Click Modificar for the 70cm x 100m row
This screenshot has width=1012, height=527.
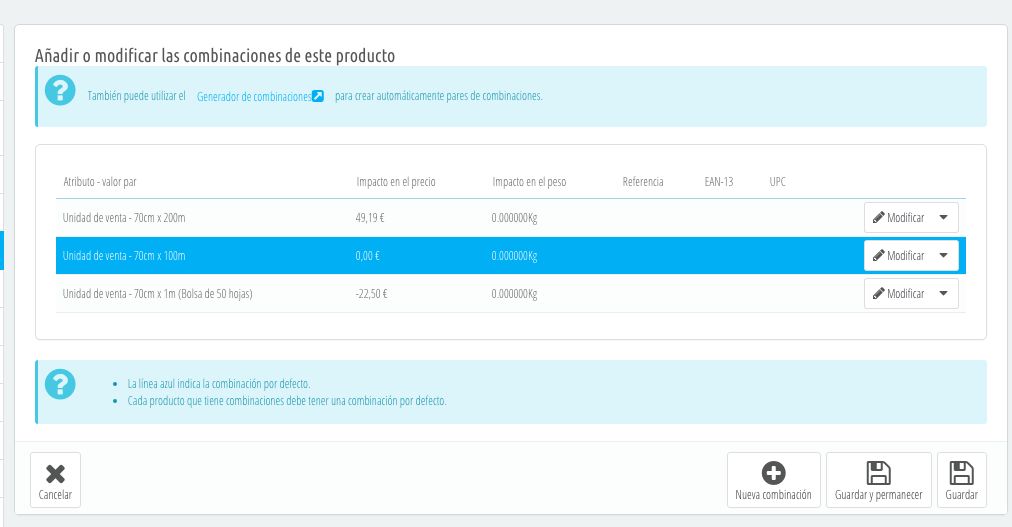(x=898, y=255)
